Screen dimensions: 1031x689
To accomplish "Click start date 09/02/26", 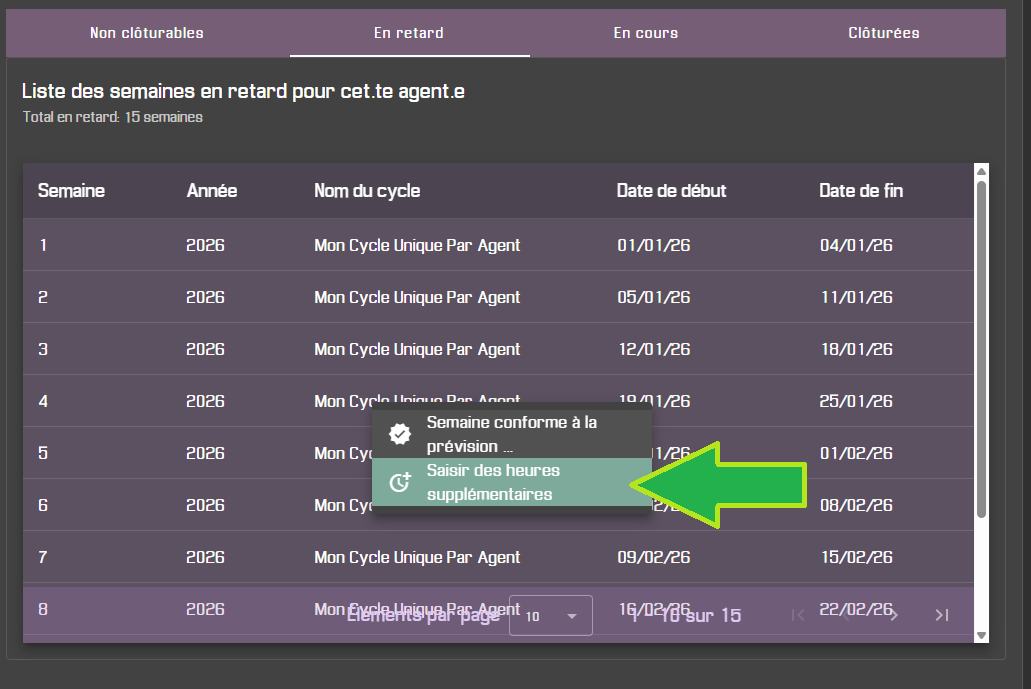I will pos(654,557).
